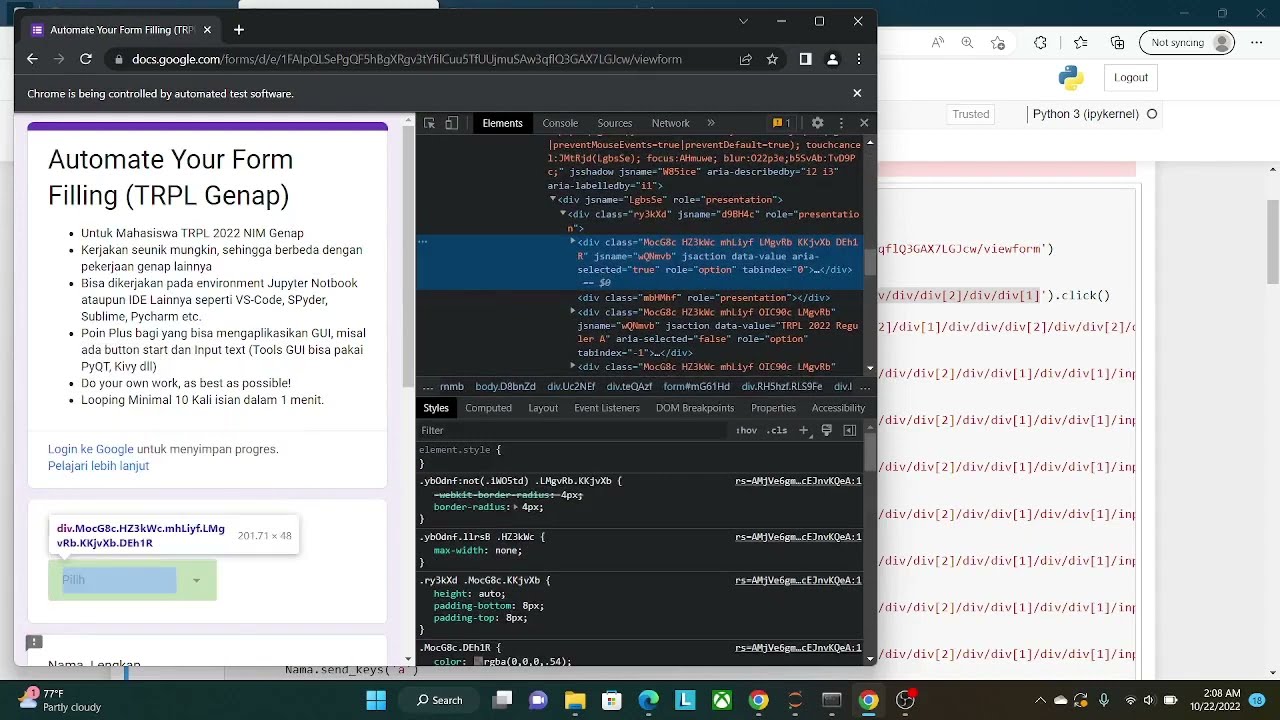Follow the Pelajari lebih lanjut link
The width and height of the screenshot is (1280, 720).
click(98, 466)
